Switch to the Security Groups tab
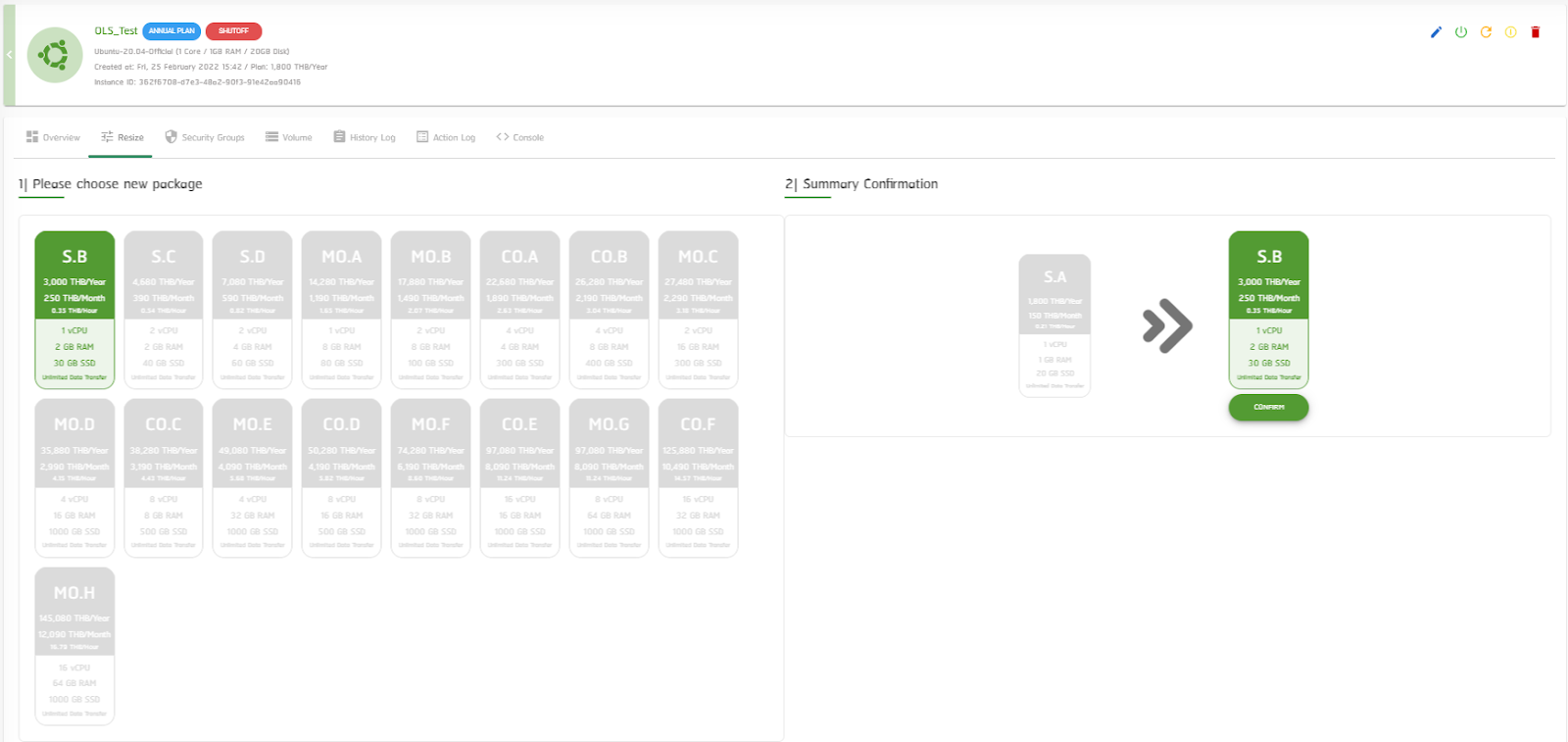Image resolution: width=1568 pixels, height=742 pixels. 204,137
